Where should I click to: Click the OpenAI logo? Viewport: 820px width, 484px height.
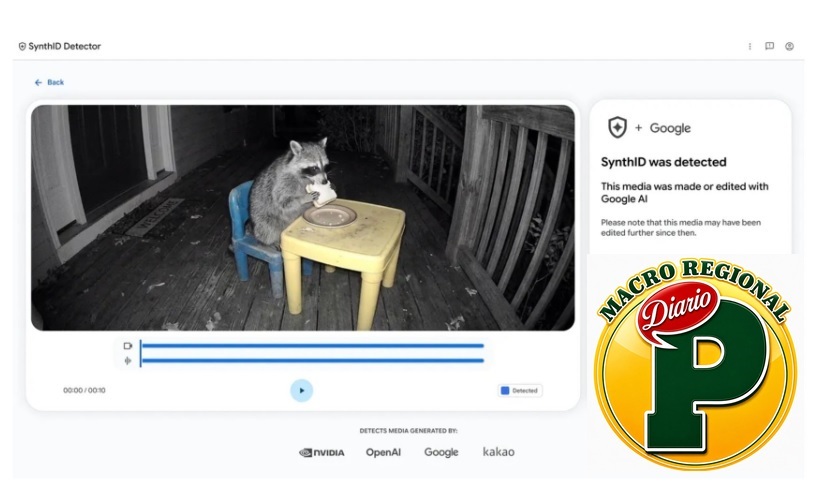click(x=383, y=452)
